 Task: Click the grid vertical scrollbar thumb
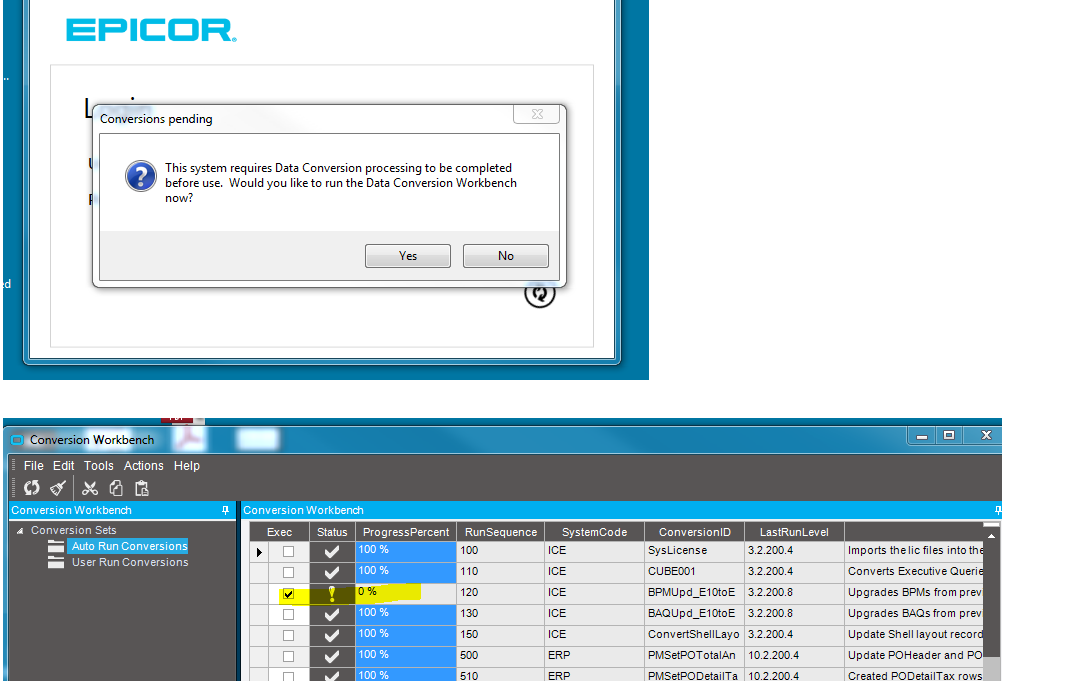pyautogui.click(x=991, y=601)
